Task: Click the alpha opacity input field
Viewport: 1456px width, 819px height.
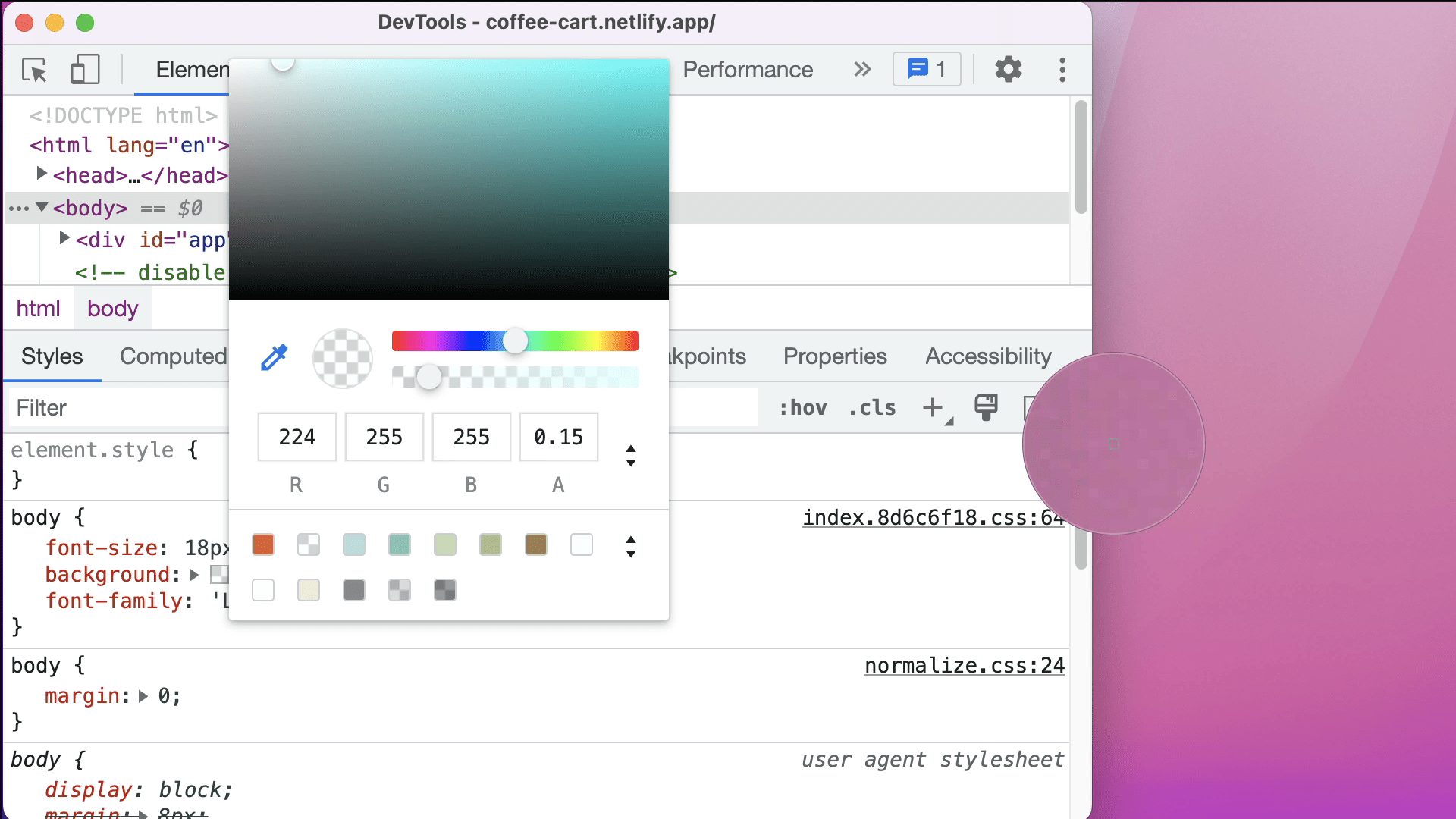Action: pyautogui.click(x=558, y=437)
